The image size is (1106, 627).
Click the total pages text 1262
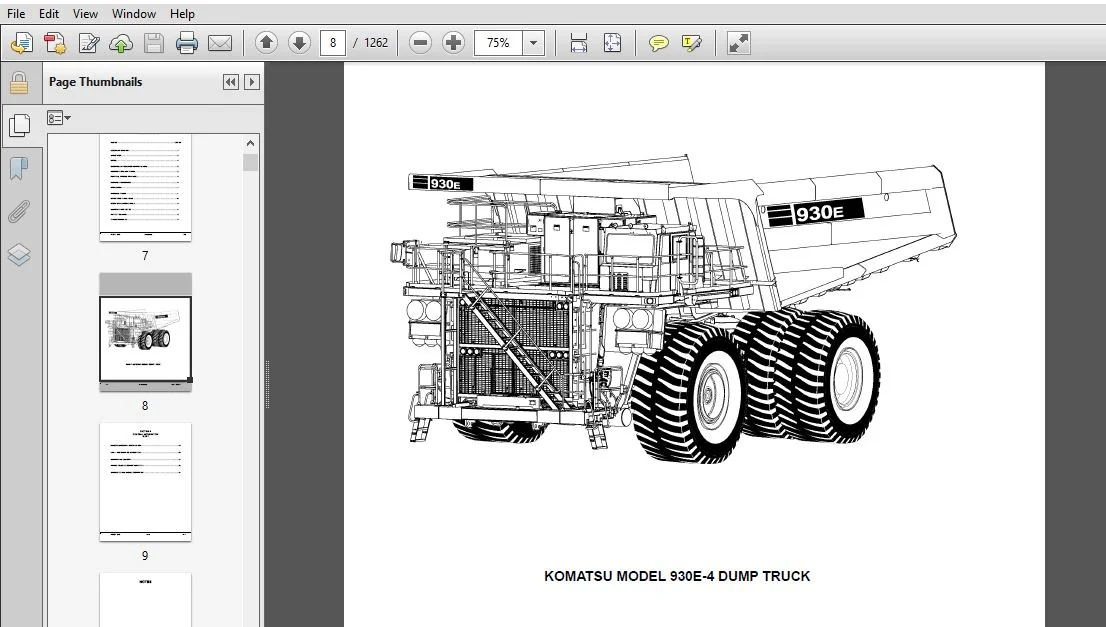point(376,43)
